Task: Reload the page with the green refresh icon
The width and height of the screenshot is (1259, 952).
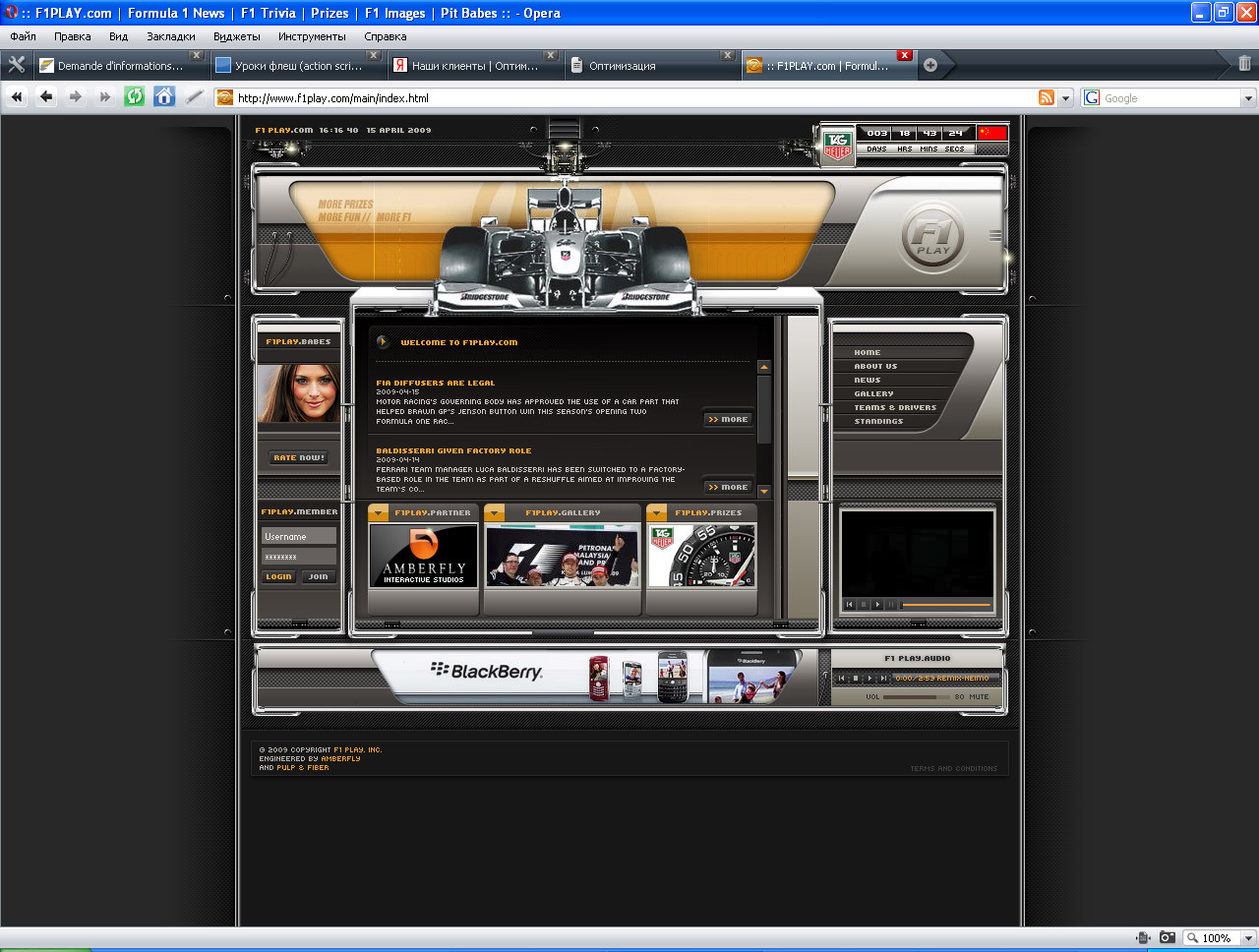Action: (x=135, y=96)
